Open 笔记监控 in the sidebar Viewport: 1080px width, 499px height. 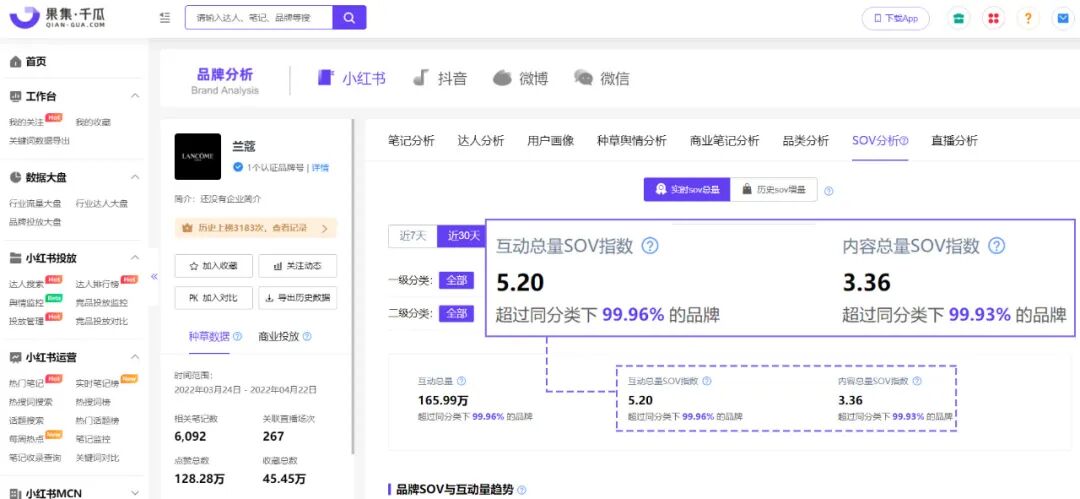[93, 439]
